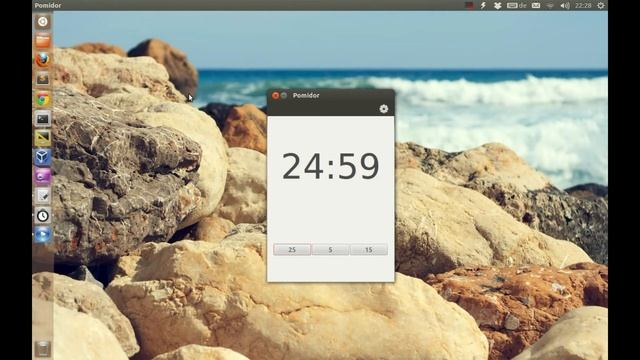Screen dimensions: 640x360
Task: Launch Google Chrome from the dock
Action: pos(42,99)
